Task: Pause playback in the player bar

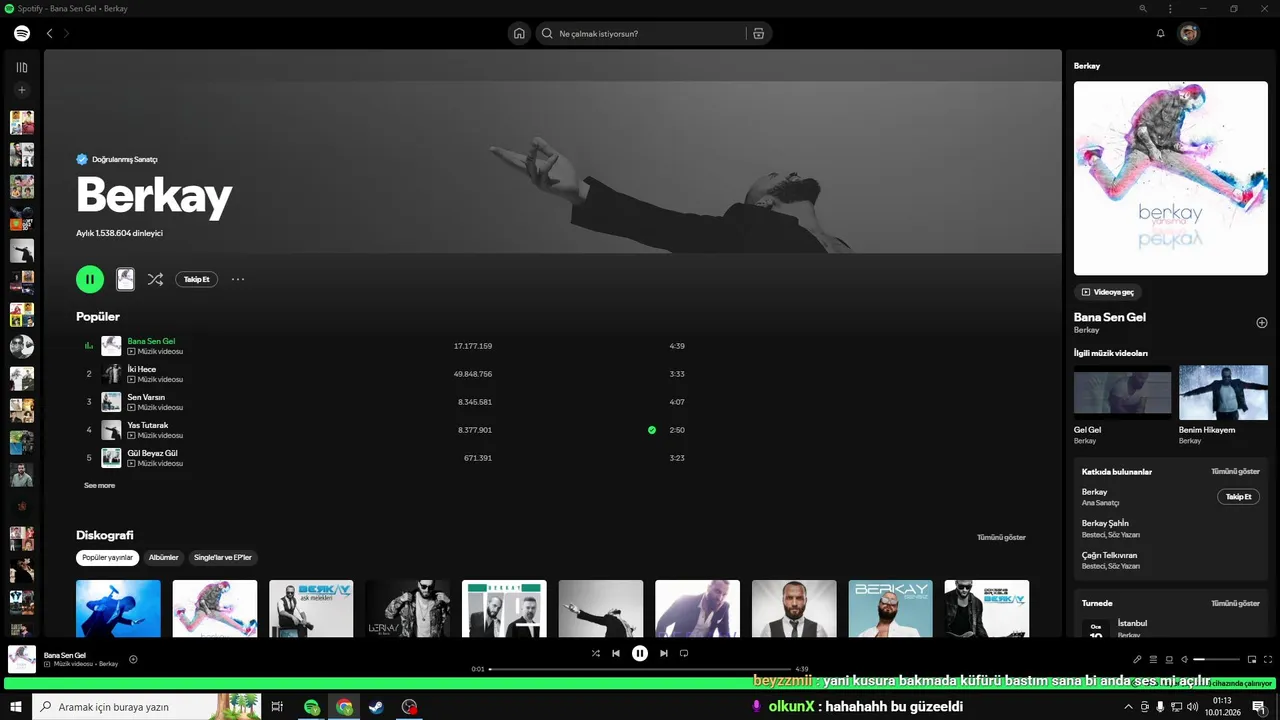Action: 640,653
